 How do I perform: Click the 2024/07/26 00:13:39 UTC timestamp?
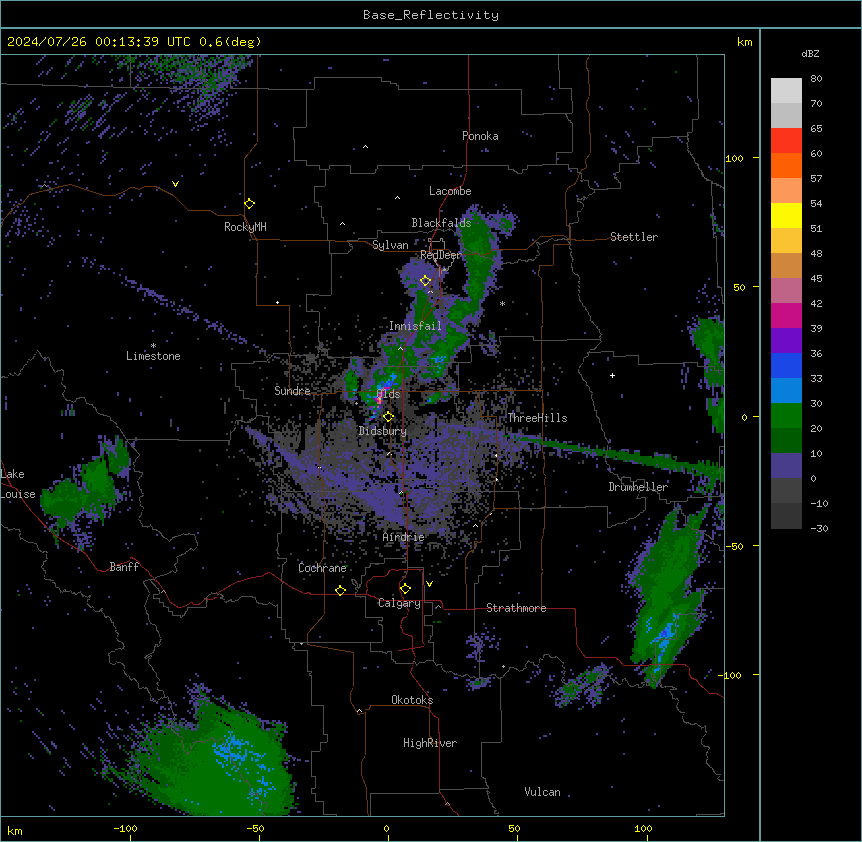tap(100, 42)
